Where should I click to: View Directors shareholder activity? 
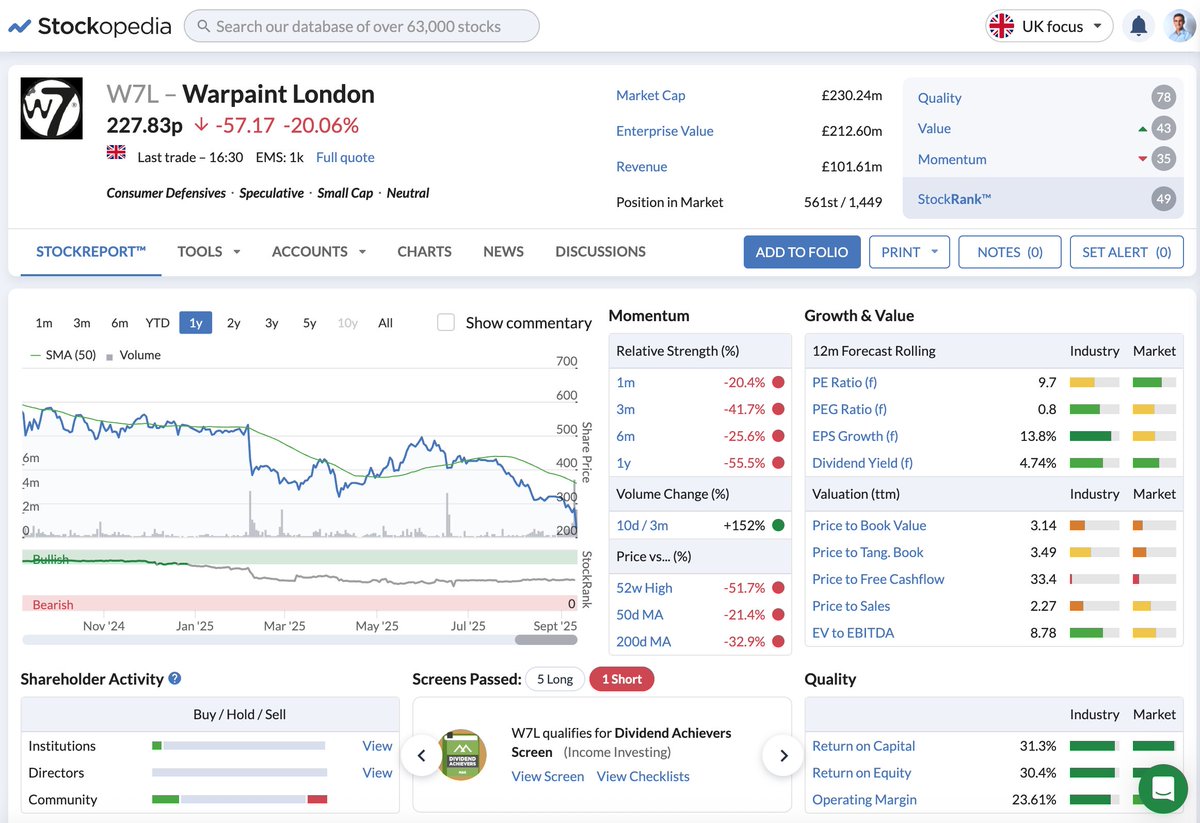377,772
